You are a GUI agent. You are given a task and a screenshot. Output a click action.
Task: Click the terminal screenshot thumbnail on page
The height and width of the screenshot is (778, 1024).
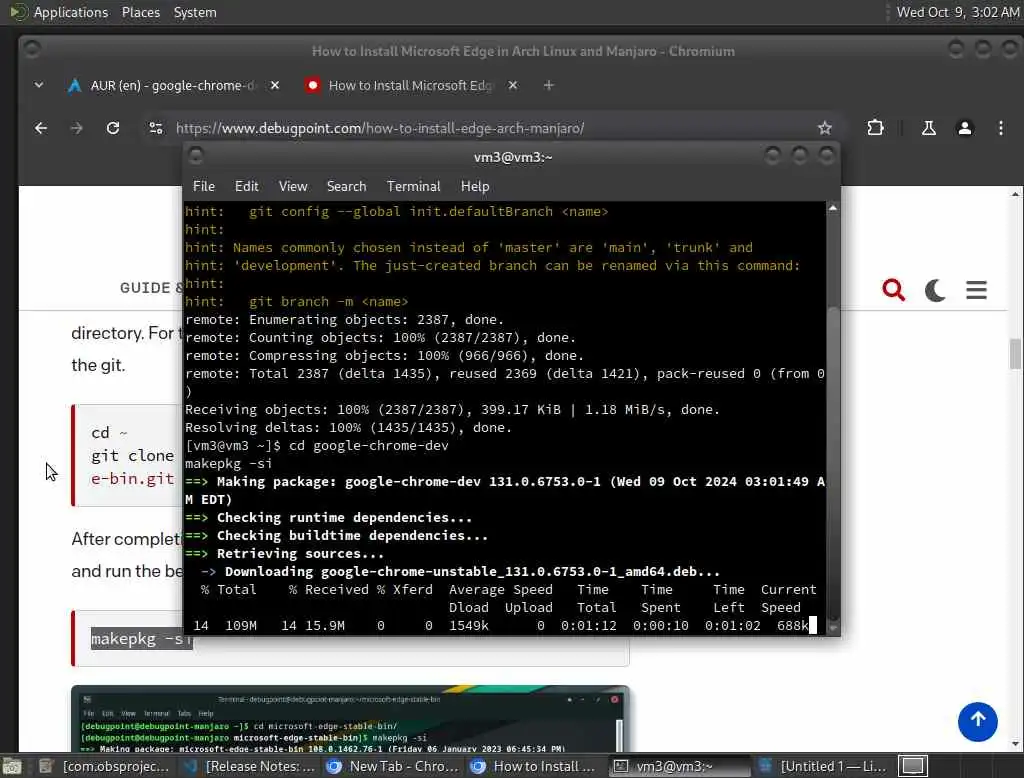350,719
